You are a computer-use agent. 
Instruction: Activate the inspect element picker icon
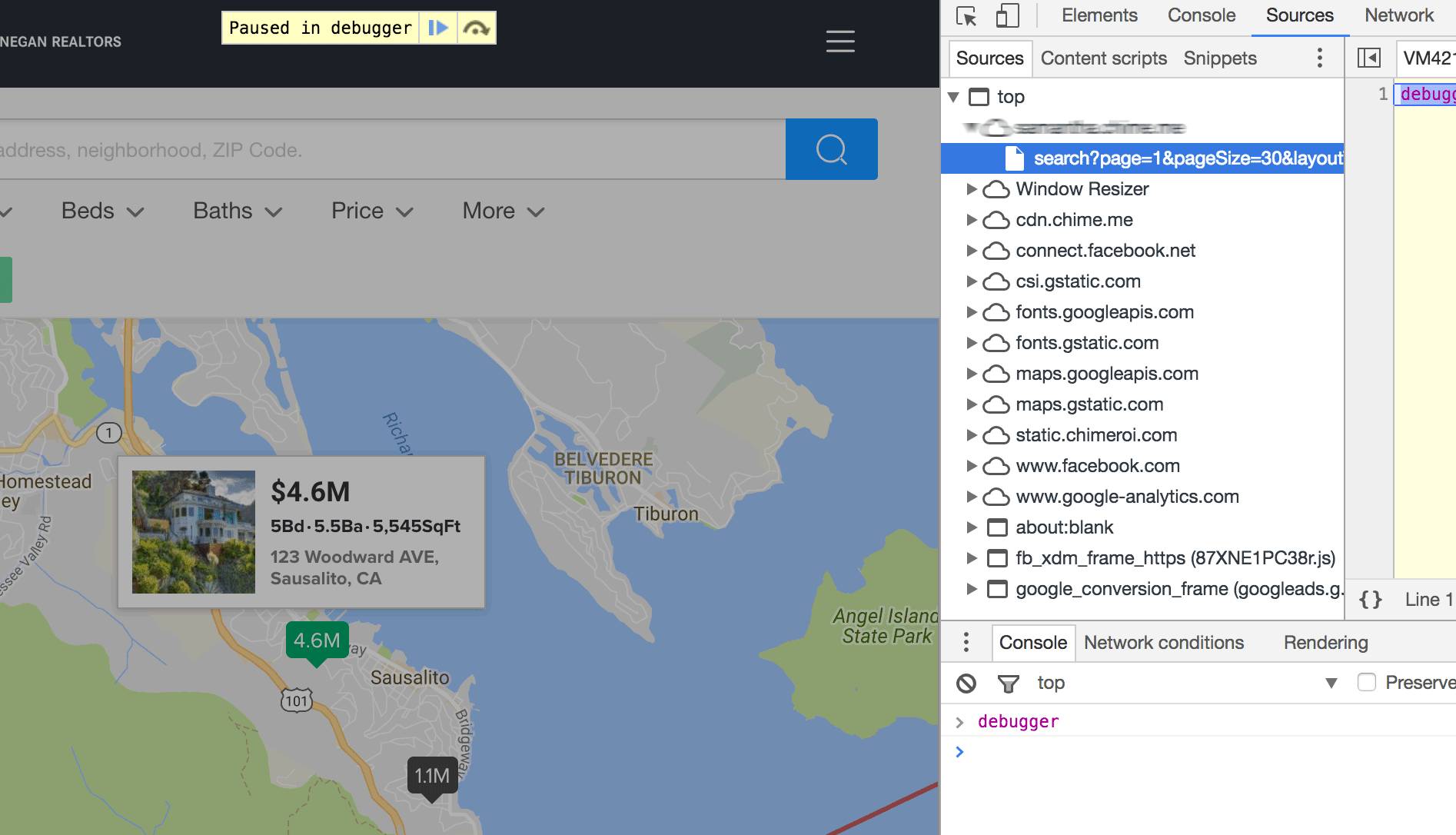pos(966,16)
